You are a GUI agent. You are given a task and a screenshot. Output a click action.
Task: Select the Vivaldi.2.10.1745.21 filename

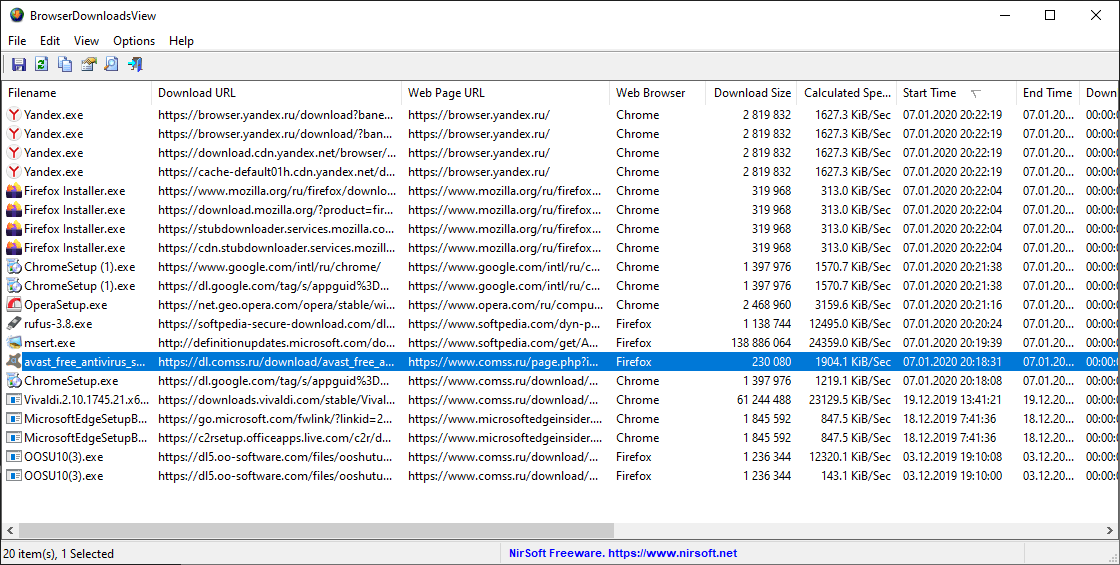pyautogui.click(x=86, y=400)
